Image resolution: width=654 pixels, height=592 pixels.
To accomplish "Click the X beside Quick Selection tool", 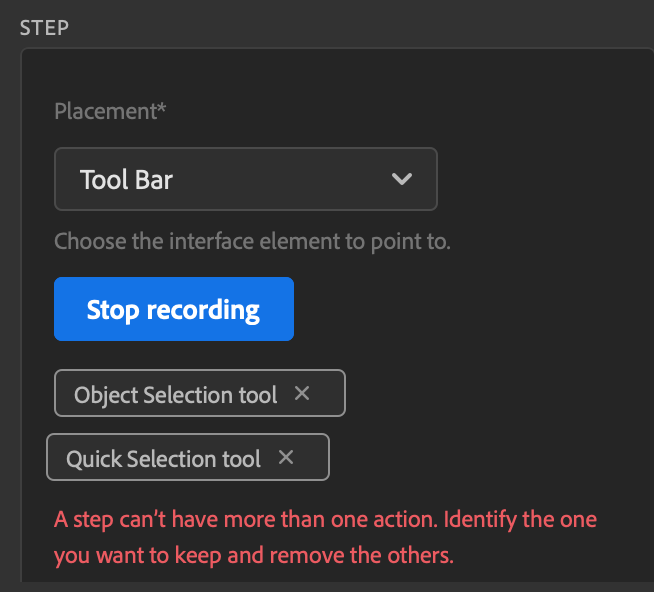I will [x=286, y=458].
